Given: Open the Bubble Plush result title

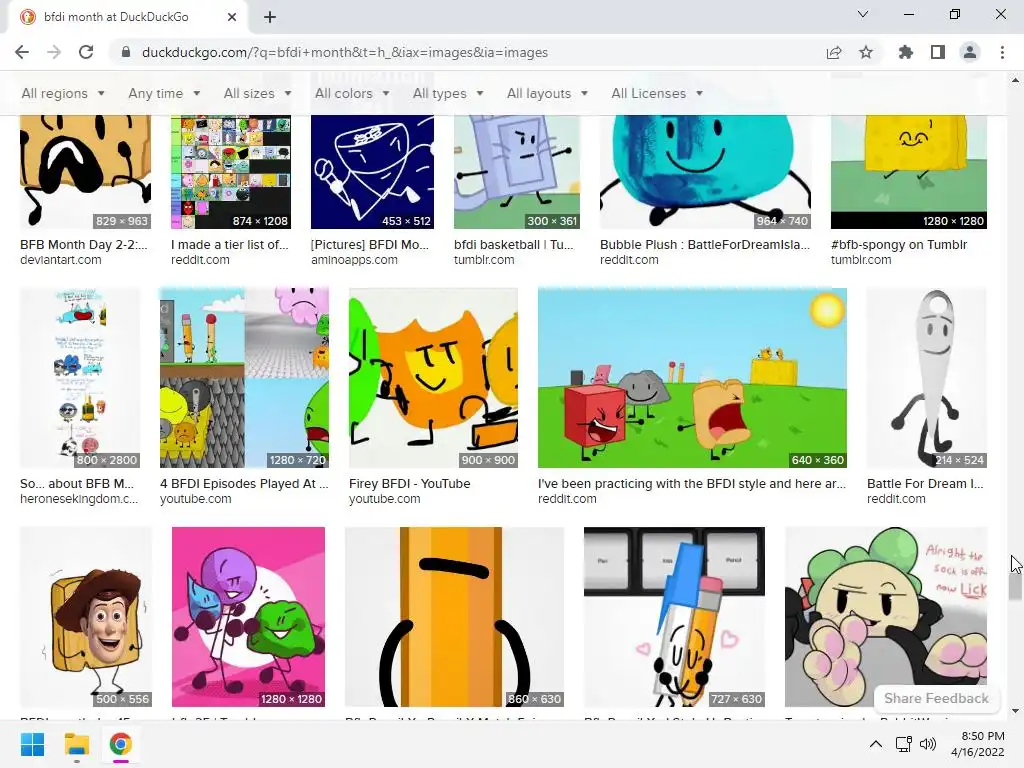Looking at the screenshot, I should pos(705,244).
